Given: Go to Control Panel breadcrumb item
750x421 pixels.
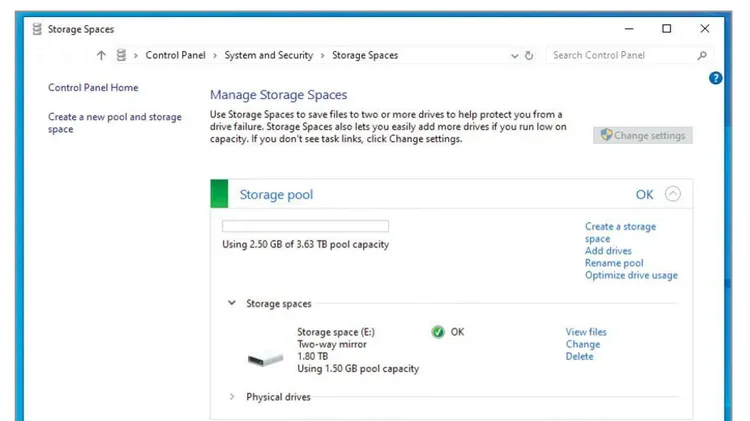Looking at the screenshot, I should (176, 55).
